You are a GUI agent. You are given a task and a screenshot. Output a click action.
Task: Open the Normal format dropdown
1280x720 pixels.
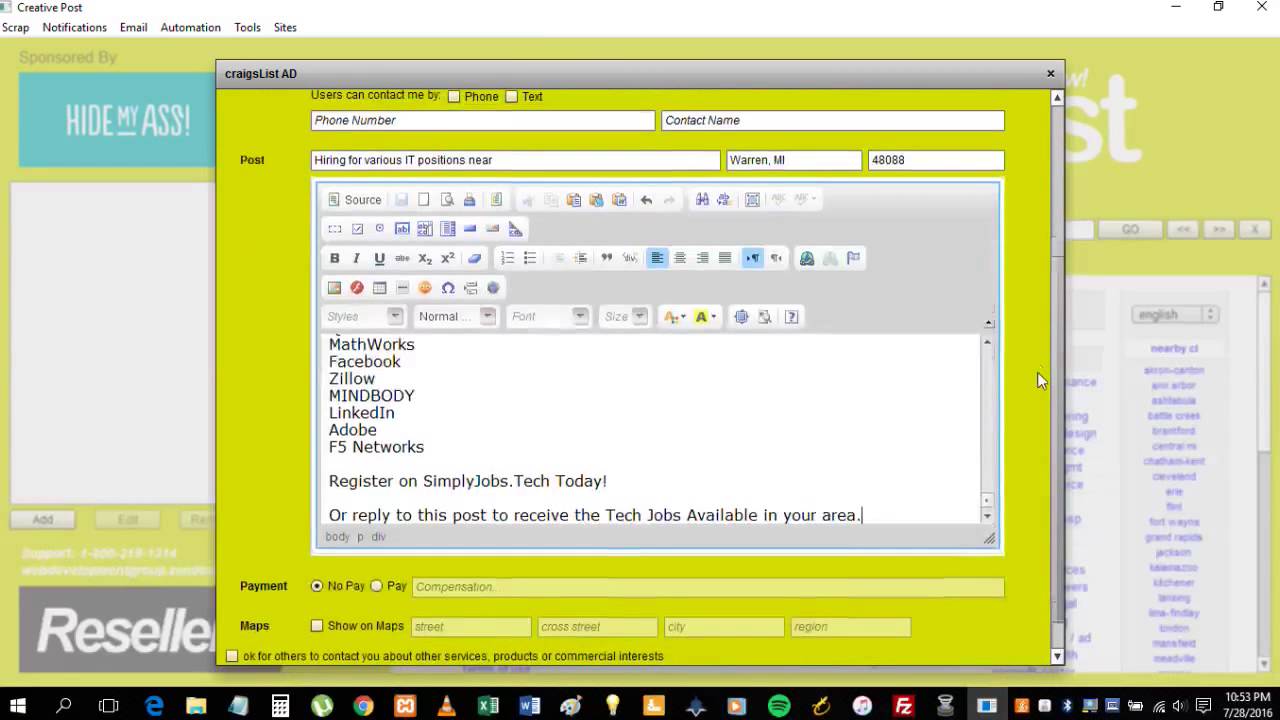tap(456, 317)
